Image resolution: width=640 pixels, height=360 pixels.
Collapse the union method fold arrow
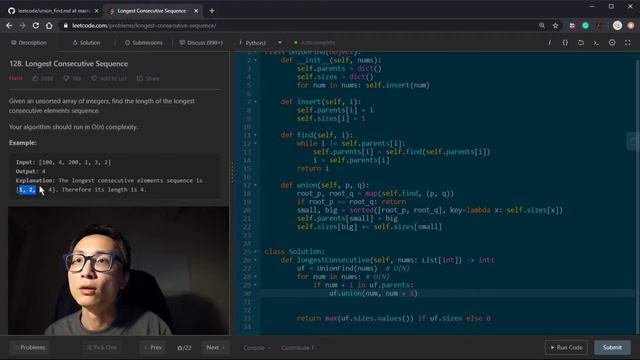point(256,185)
